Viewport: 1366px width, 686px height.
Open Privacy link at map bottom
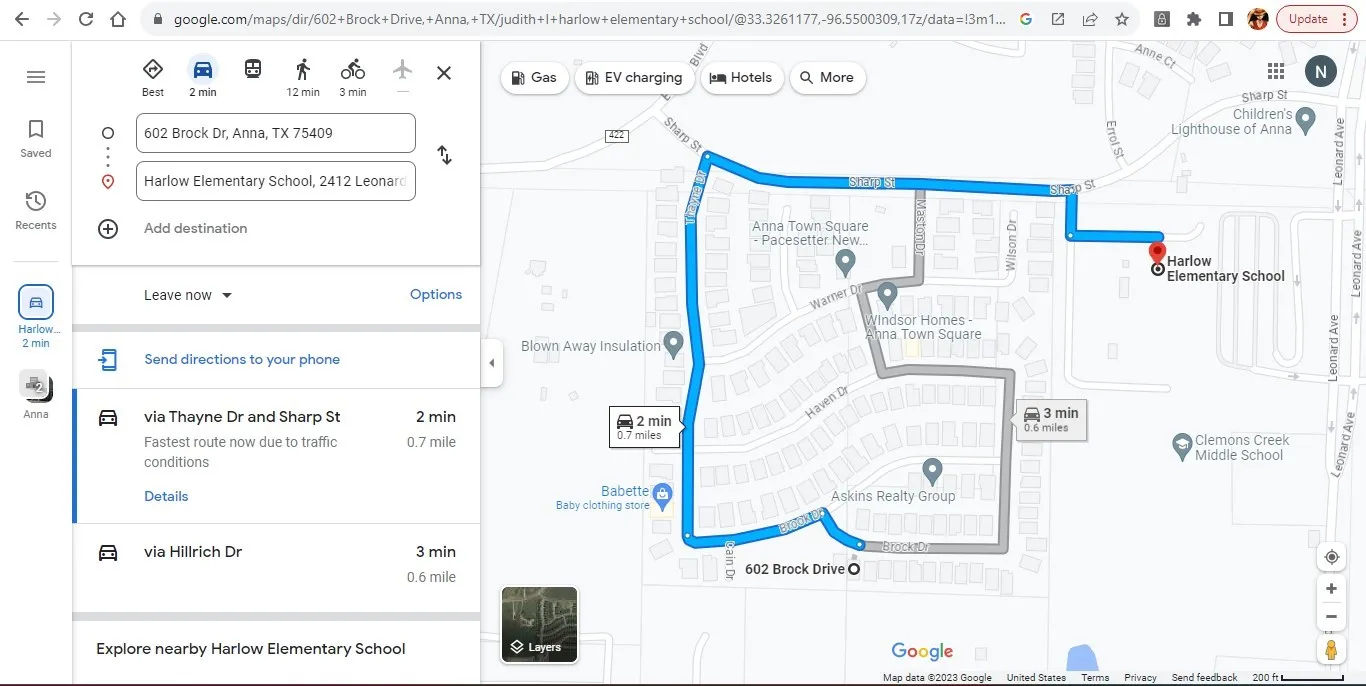[x=1140, y=677]
